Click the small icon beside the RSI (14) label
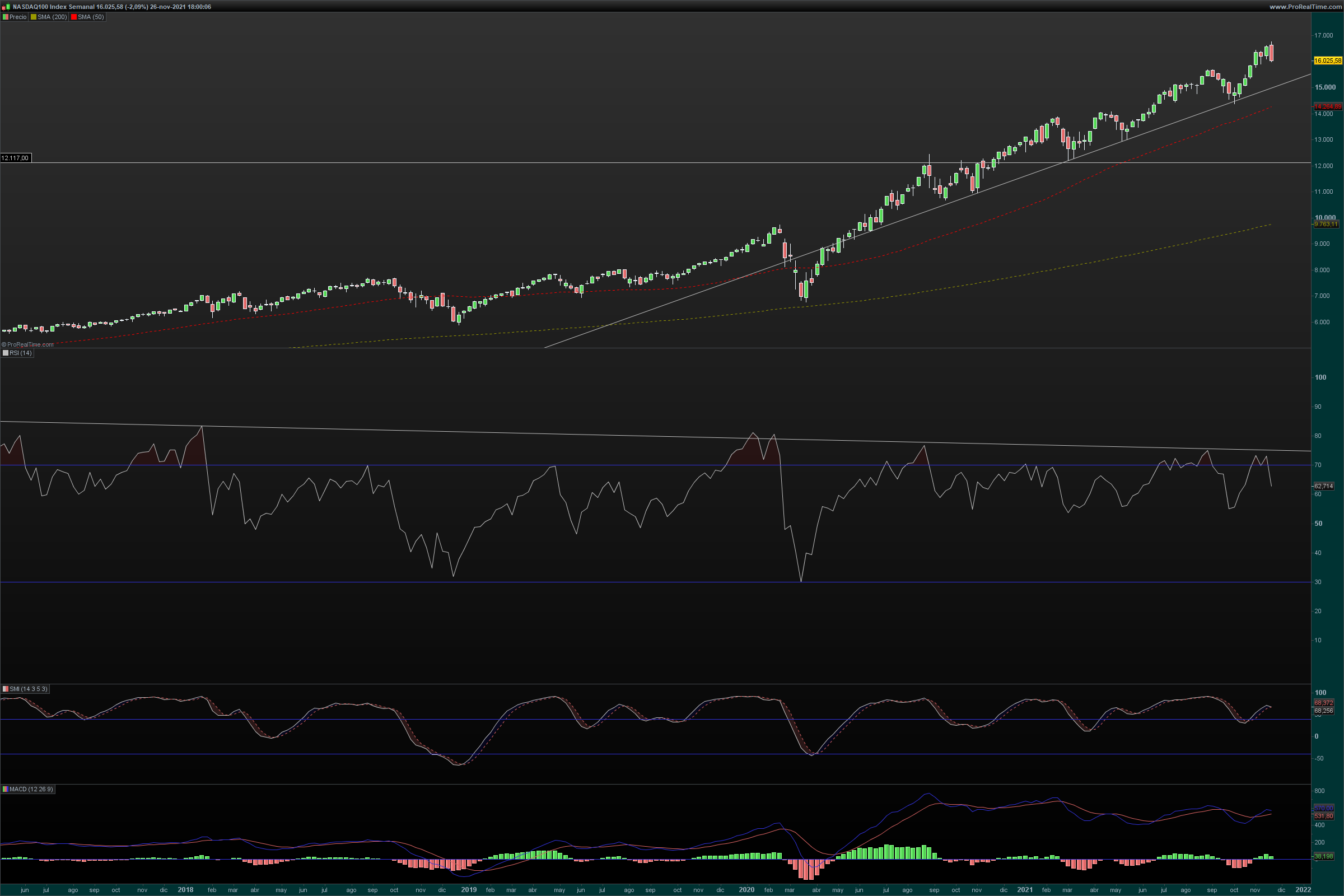1344x896 pixels. (x=5, y=353)
